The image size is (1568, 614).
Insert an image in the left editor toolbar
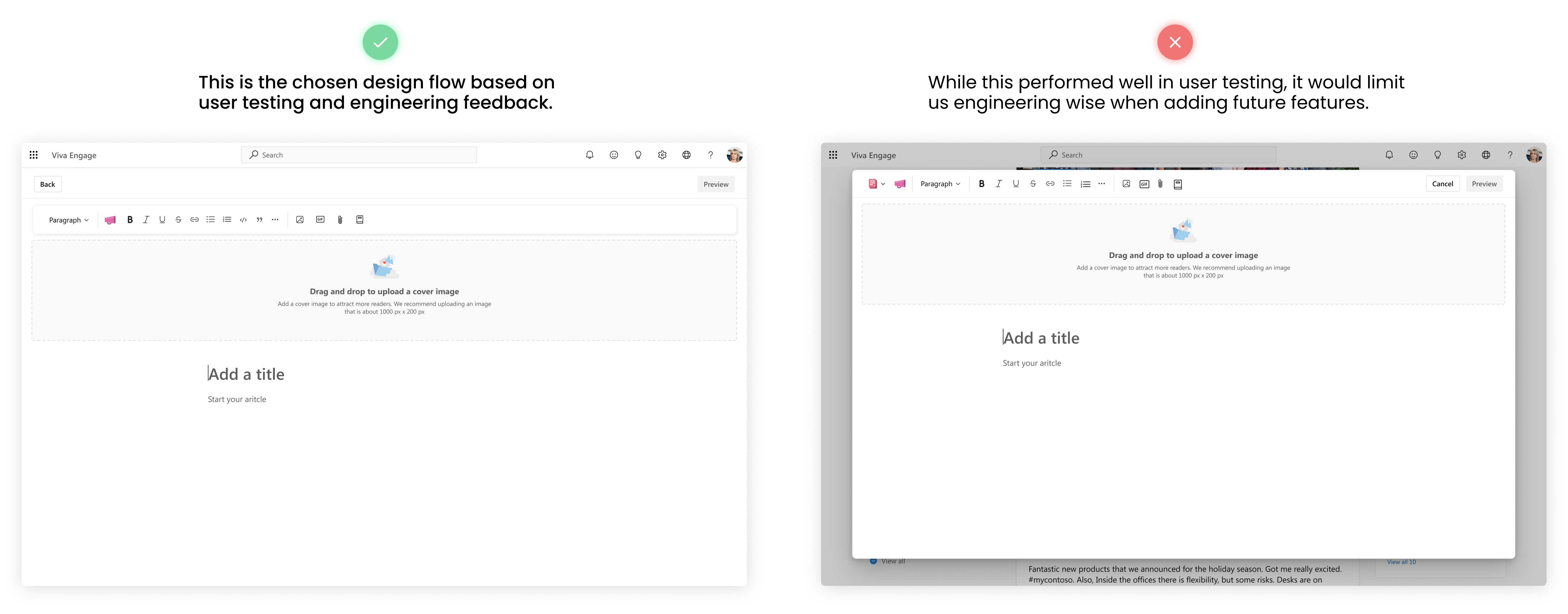(299, 220)
